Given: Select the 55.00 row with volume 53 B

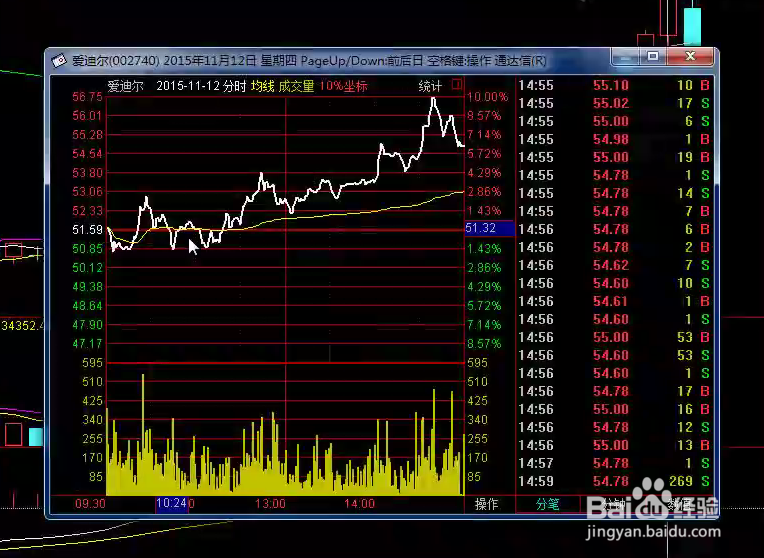Looking at the screenshot, I should [614, 337].
